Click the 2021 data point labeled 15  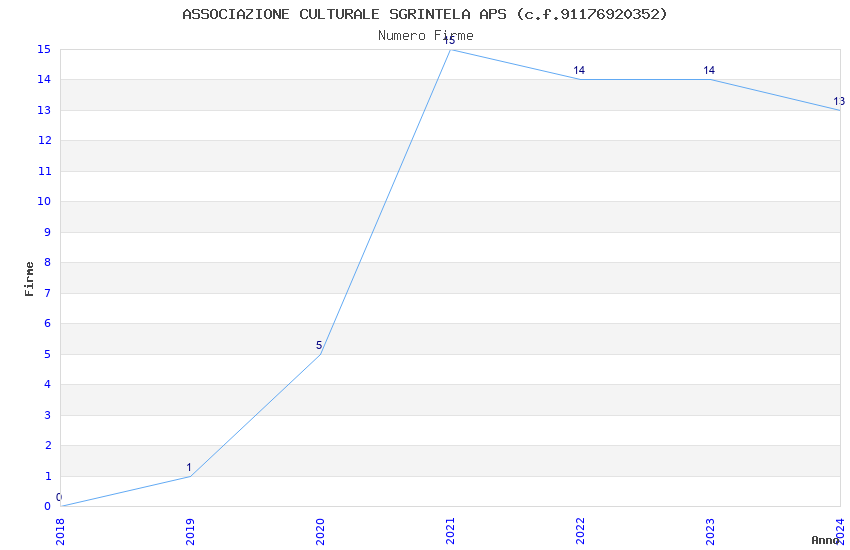[x=450, y=50]
